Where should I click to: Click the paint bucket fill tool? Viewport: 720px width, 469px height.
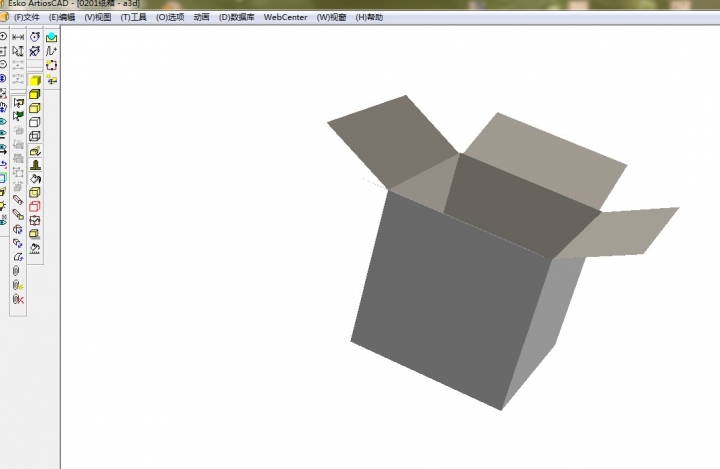tap(35, 178)
